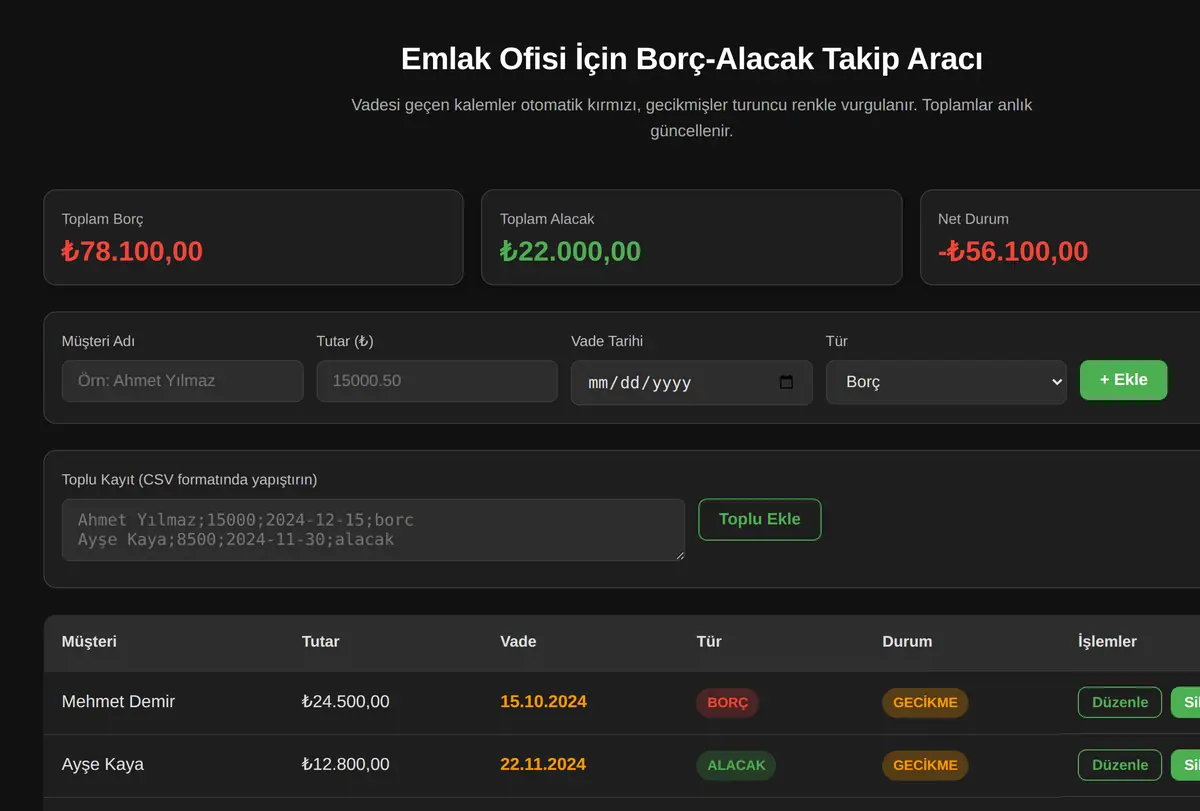
Task: Open the calendar picker in Vade Tarihi
Action: tap(786, 383)
